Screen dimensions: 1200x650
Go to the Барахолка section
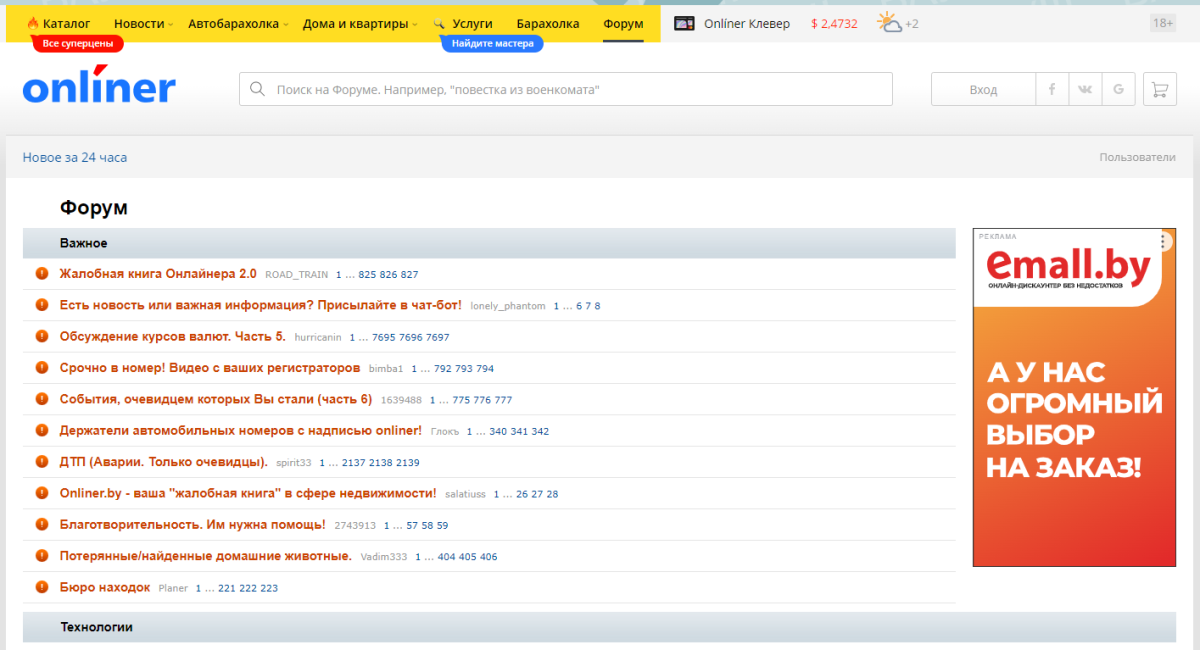pyautogui.click(x=547, y=23)
